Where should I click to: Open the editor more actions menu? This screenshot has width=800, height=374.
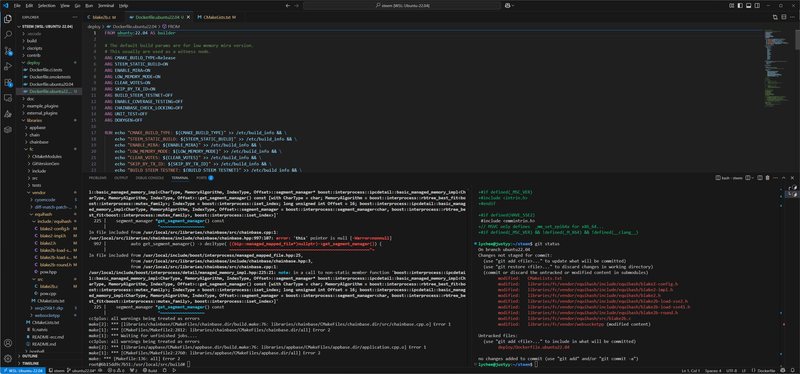792,17
